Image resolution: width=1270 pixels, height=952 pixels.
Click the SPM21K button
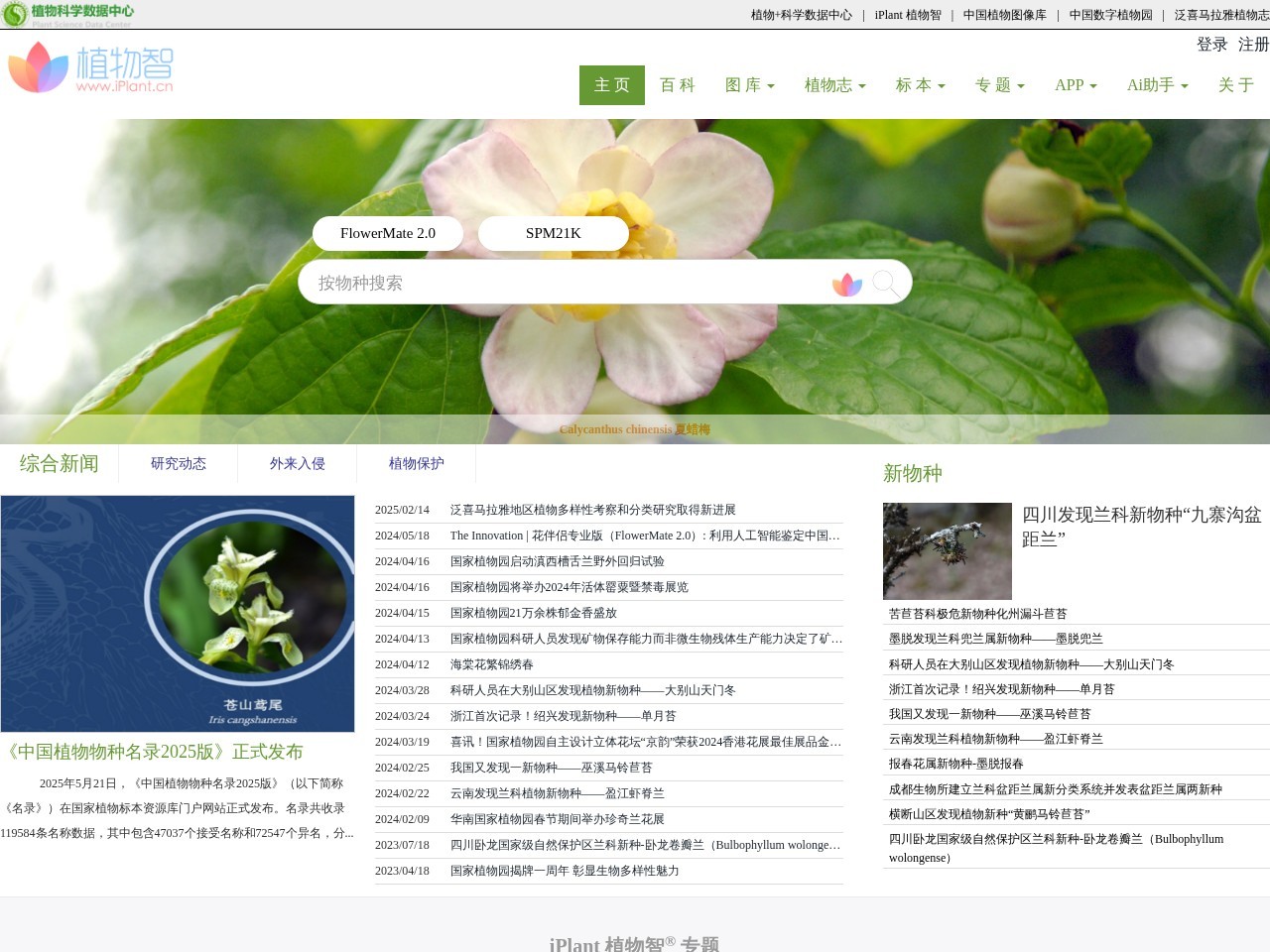click(x=553, y=233)
